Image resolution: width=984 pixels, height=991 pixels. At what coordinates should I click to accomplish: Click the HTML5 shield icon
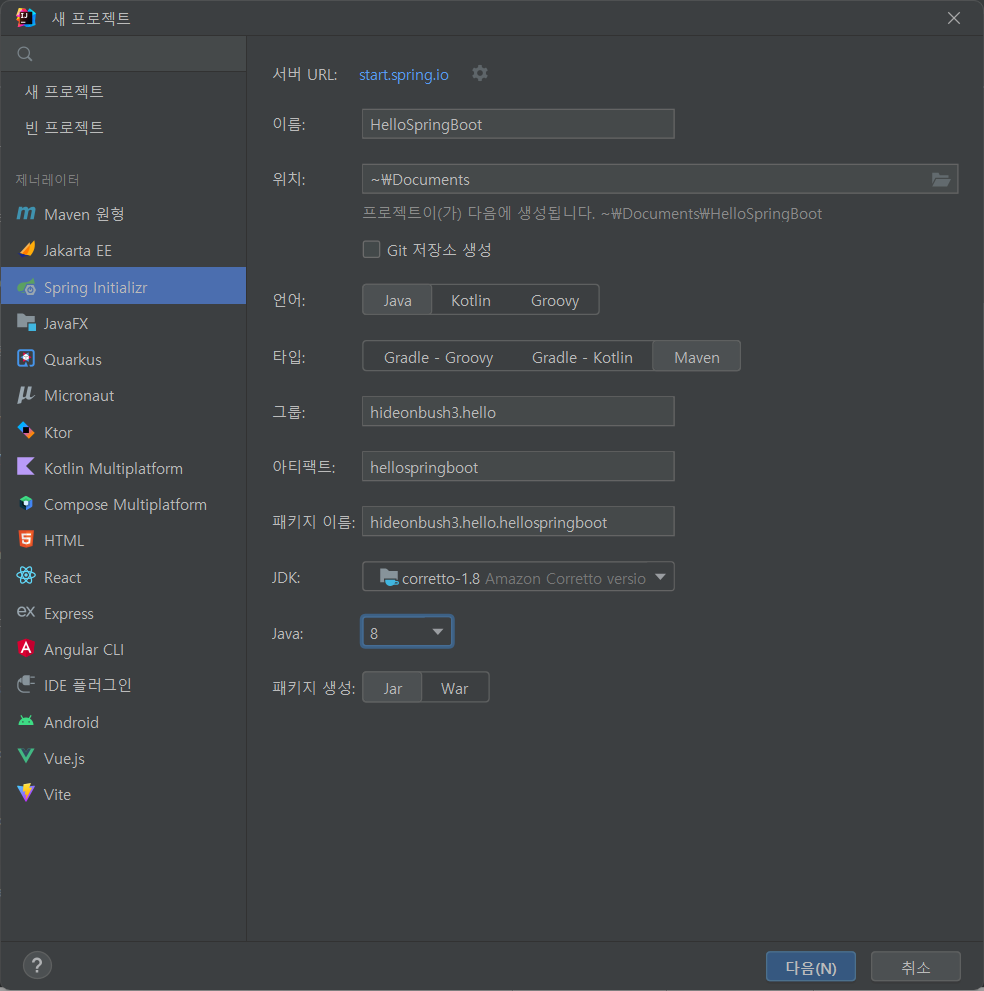pos(26,540)
